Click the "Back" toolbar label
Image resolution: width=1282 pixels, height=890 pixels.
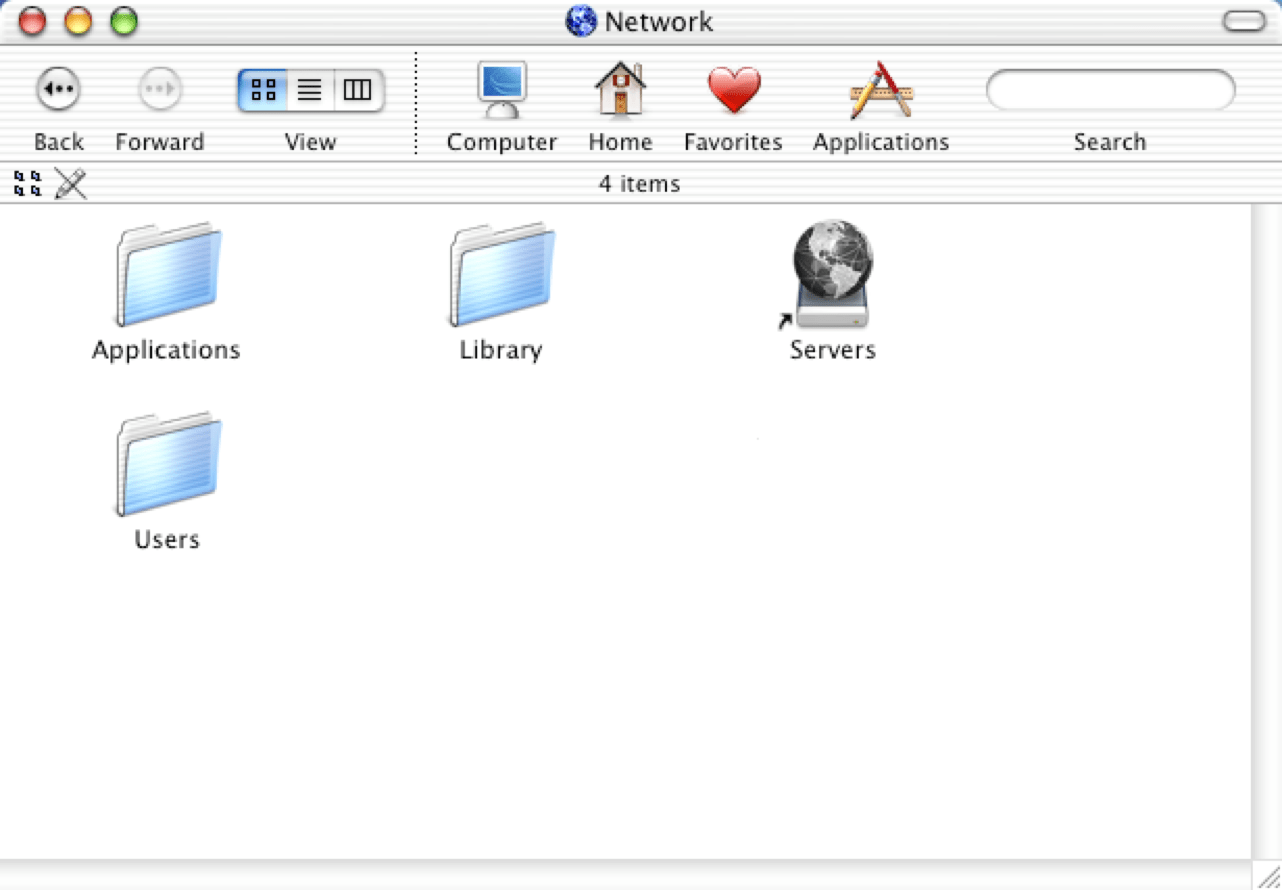[59, 142]
